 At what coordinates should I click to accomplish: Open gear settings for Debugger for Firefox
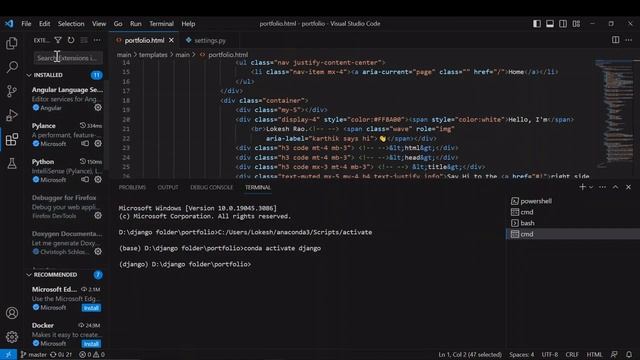(x=98, y=216)
